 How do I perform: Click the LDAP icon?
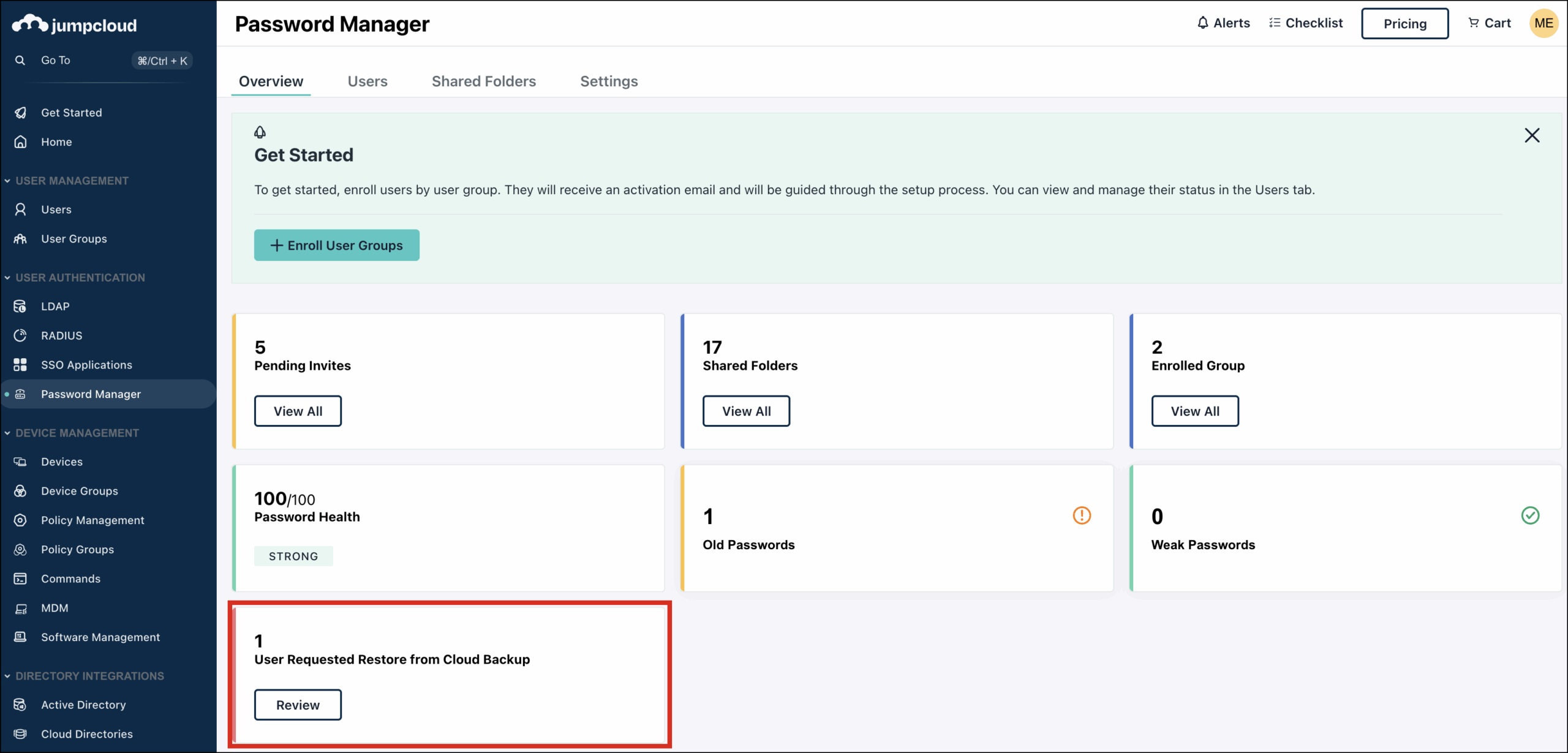(20, 306)
